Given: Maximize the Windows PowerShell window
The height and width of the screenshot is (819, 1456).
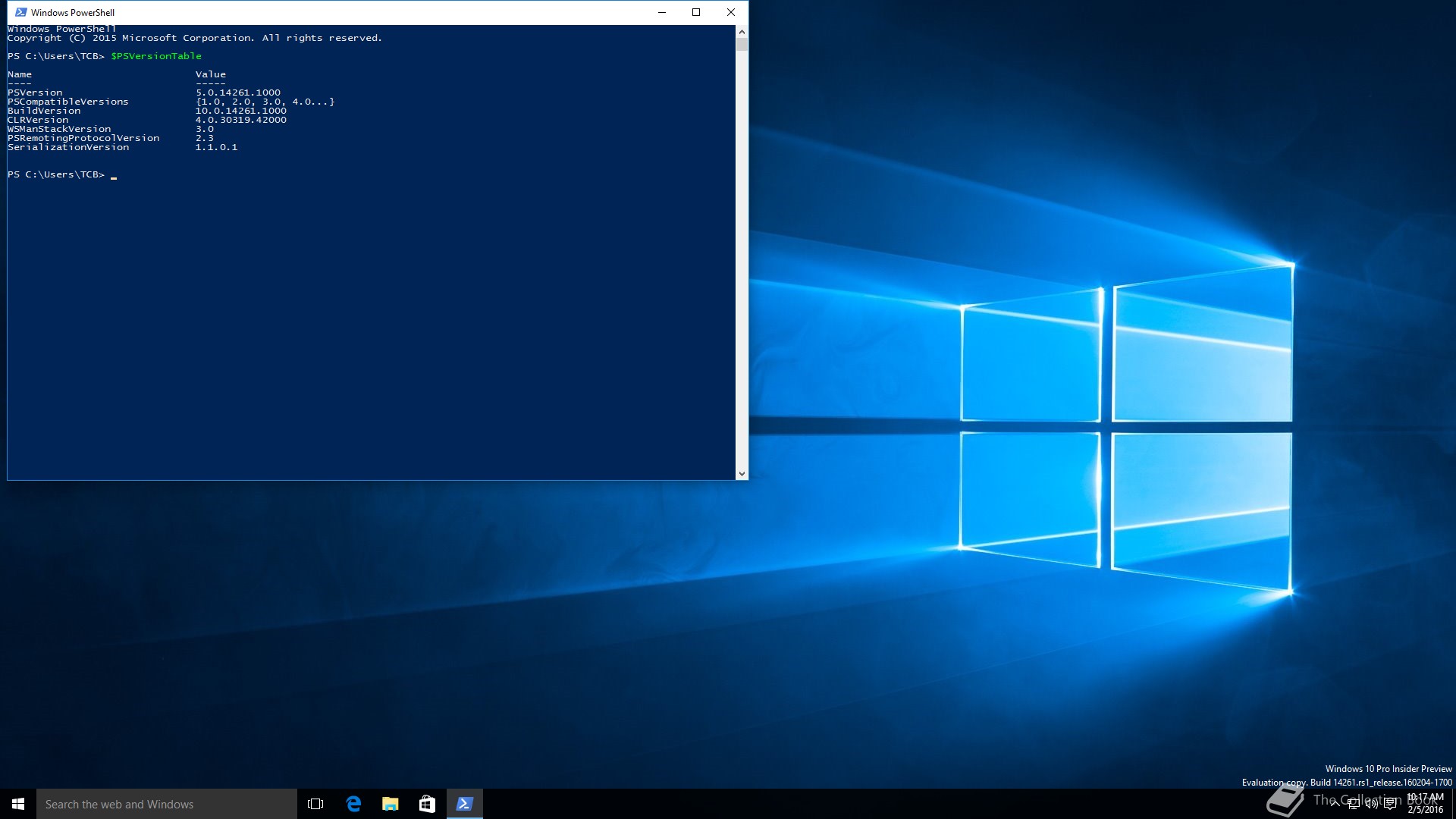Looking at the screenshot, I should coord(696,12).
